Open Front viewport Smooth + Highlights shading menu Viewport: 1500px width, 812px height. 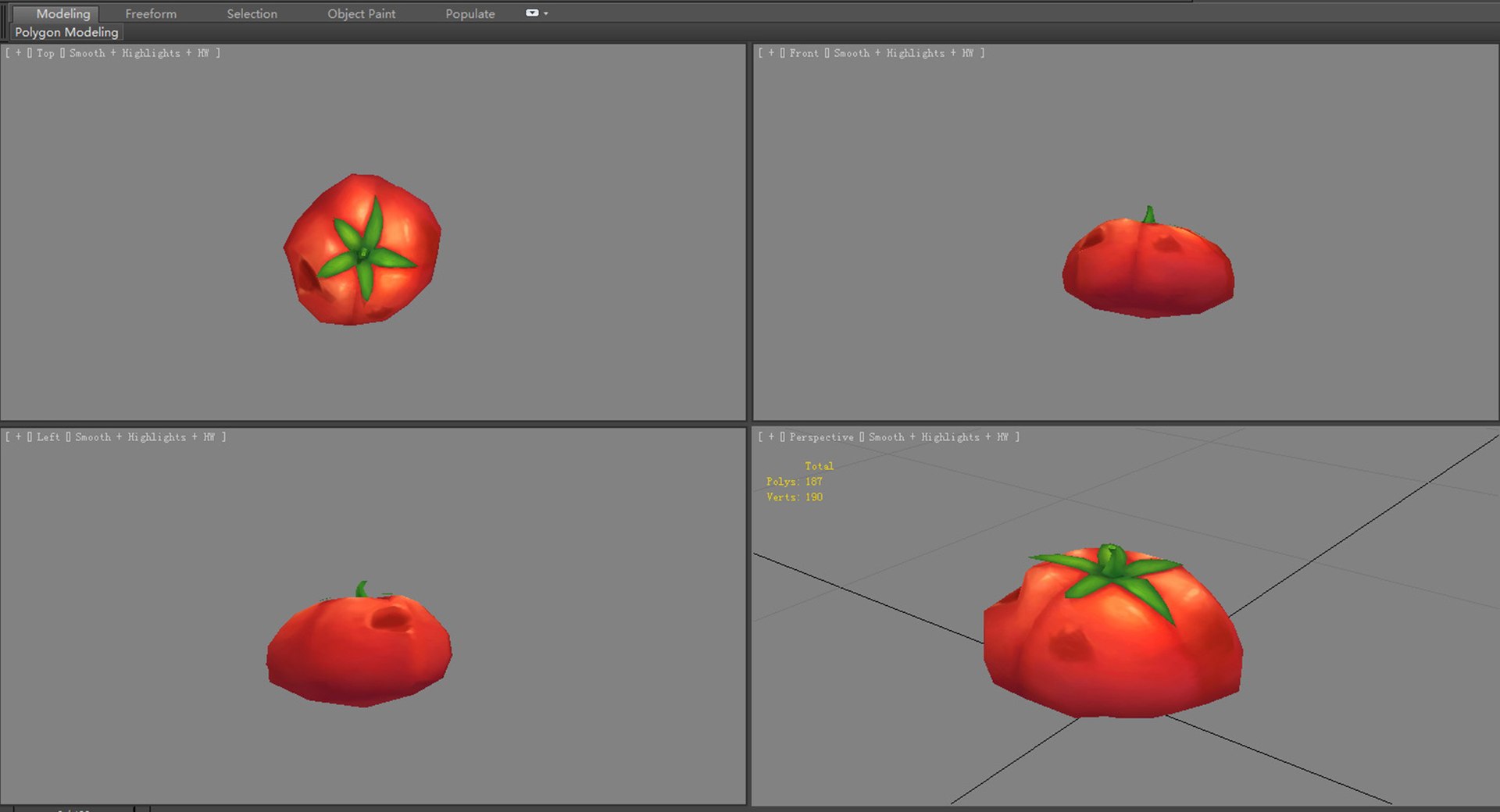point(903,53)
